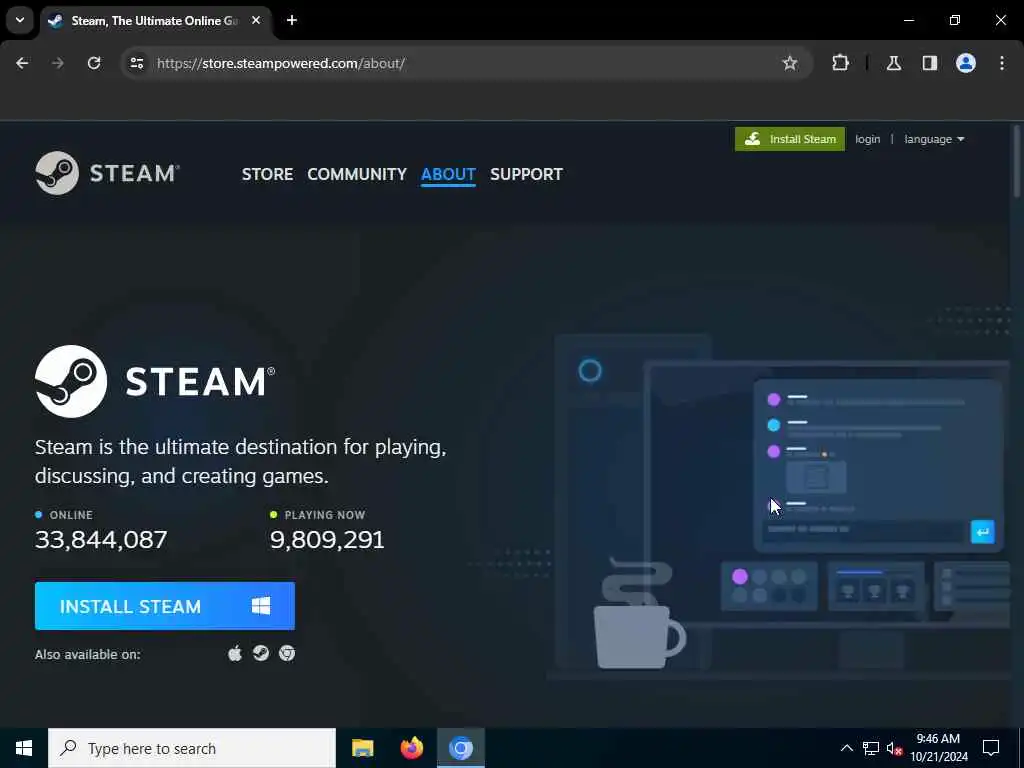Open the SUPPORT menu item
The height and width of the screenshot is (768, 1024).
pos(526,174)
